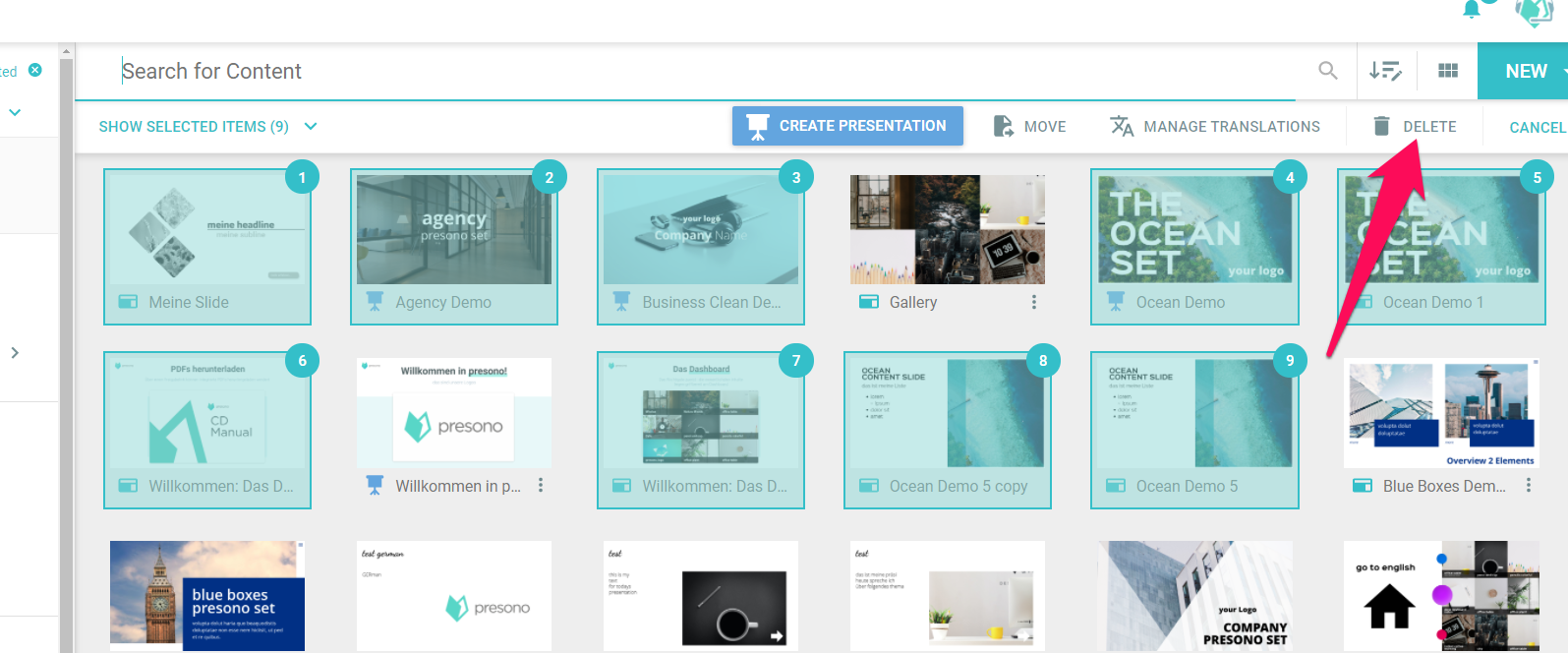
Task: Deselect Ocean Demo 5 selection badge 9
Action: 1290,361
